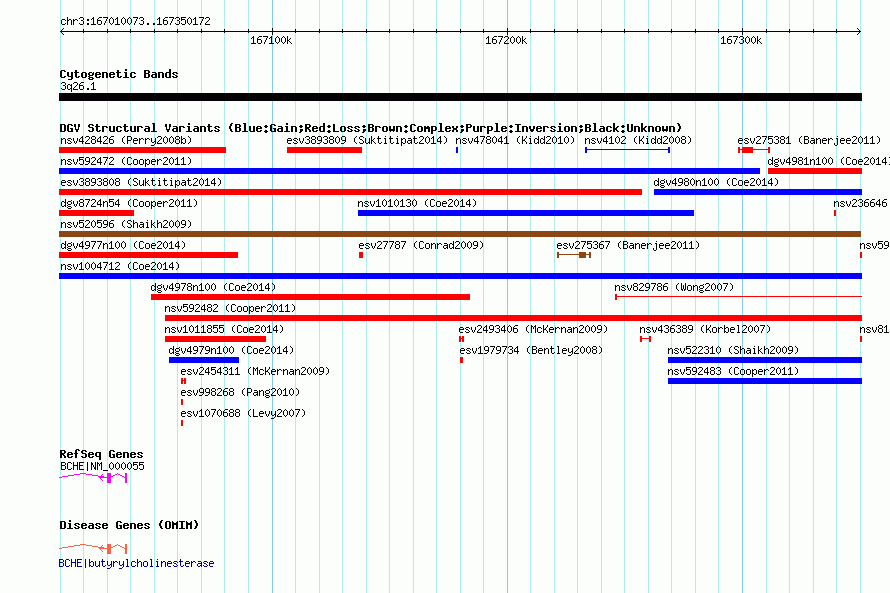Screen dimensions: 890x593
Task: Click the blue nsv4102 gain interval bar
Action: tap(627, 150)
